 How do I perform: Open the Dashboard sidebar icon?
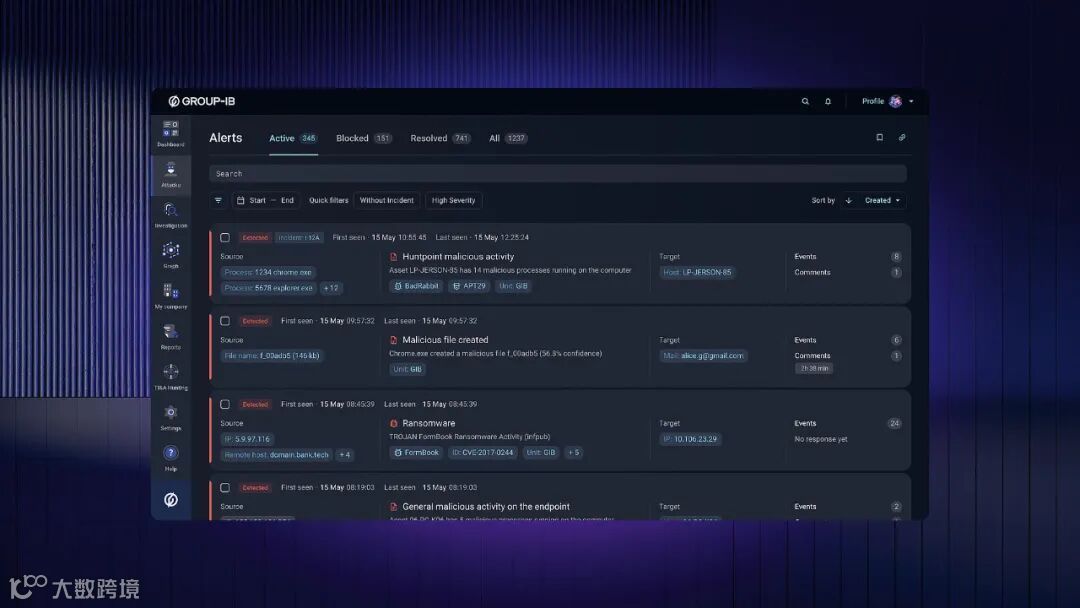(171, 134)
